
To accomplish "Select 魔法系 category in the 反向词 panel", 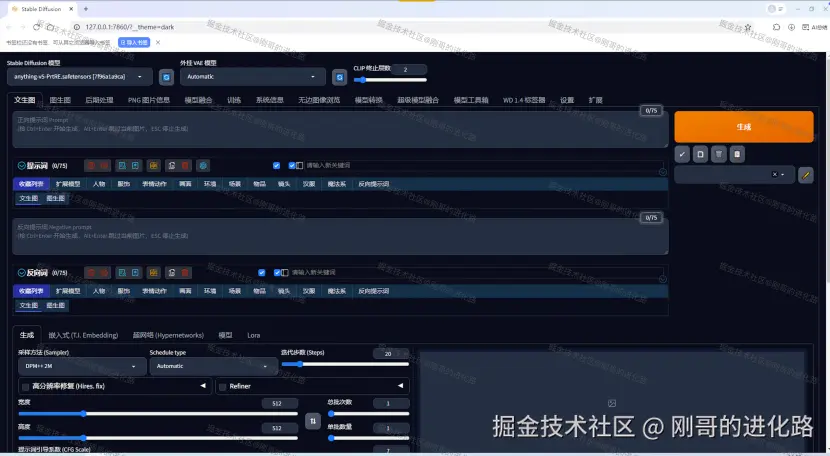I will coord(337,291).
